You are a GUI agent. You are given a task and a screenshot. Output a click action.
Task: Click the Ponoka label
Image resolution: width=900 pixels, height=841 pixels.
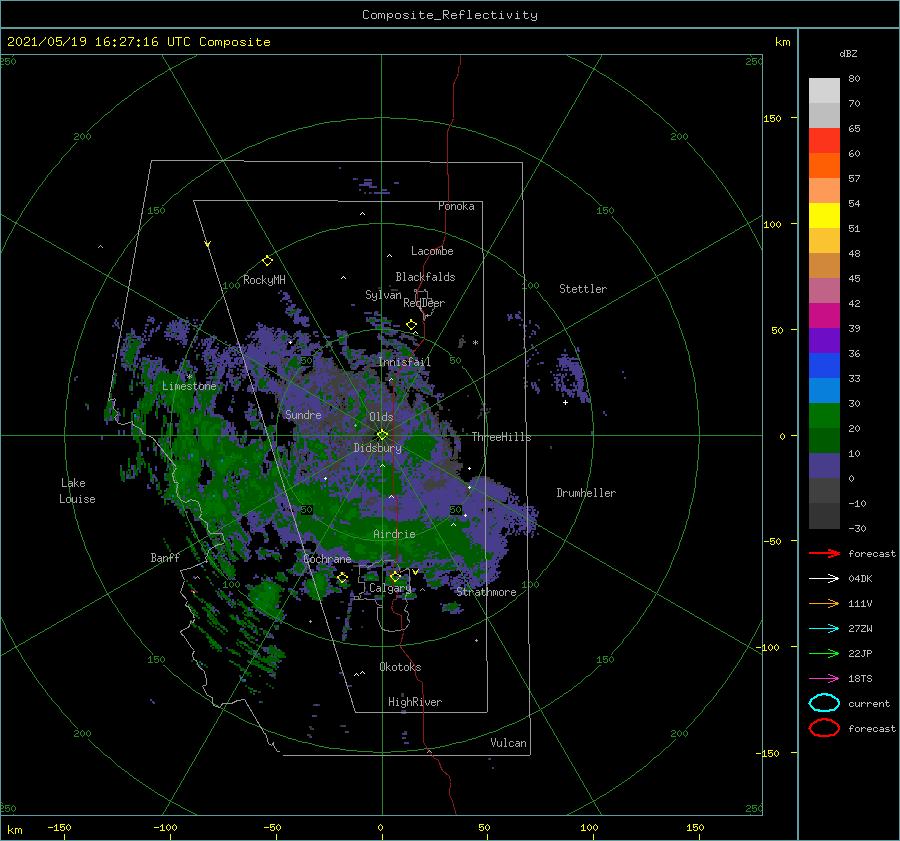[456, 206]
